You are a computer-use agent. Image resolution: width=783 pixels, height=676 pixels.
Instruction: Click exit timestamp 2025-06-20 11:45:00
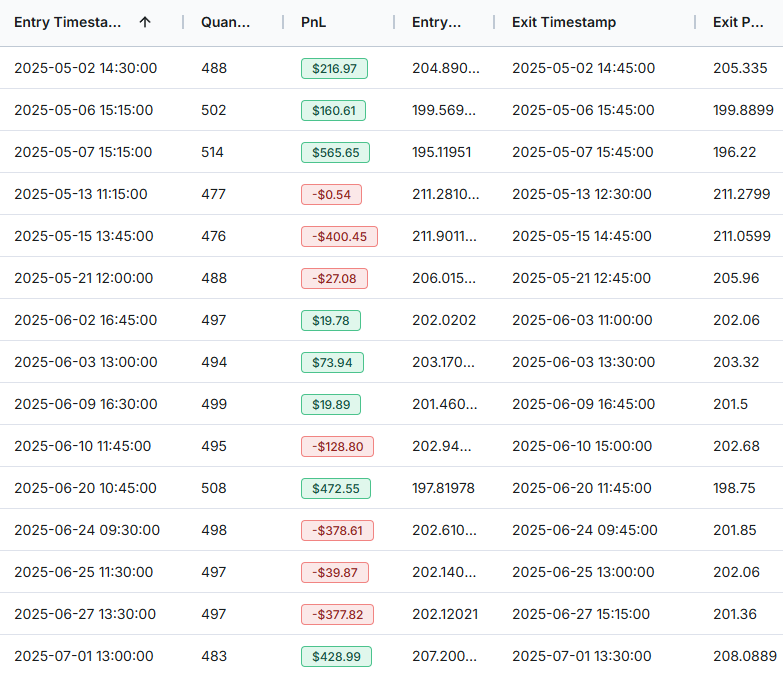click(581, 487)
